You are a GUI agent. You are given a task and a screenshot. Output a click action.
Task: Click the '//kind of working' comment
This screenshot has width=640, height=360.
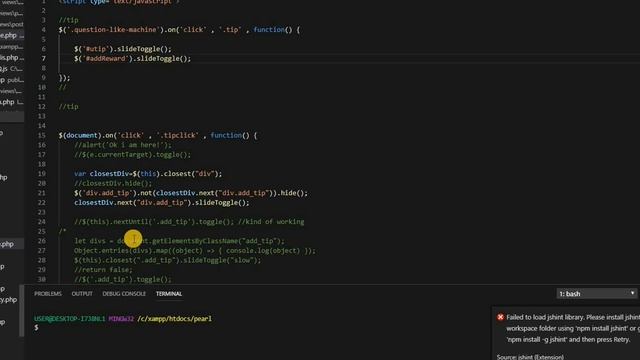(271, 222)
